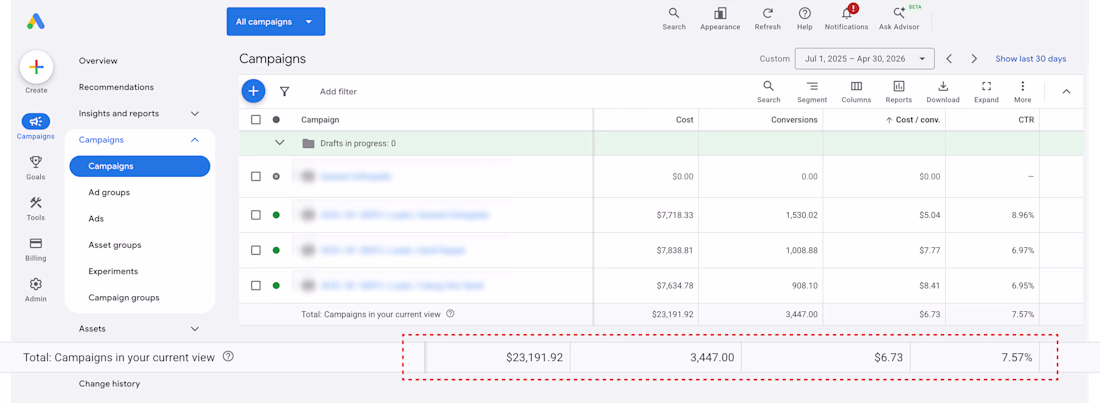Open the Goals trophy icon

click(36, 163)
